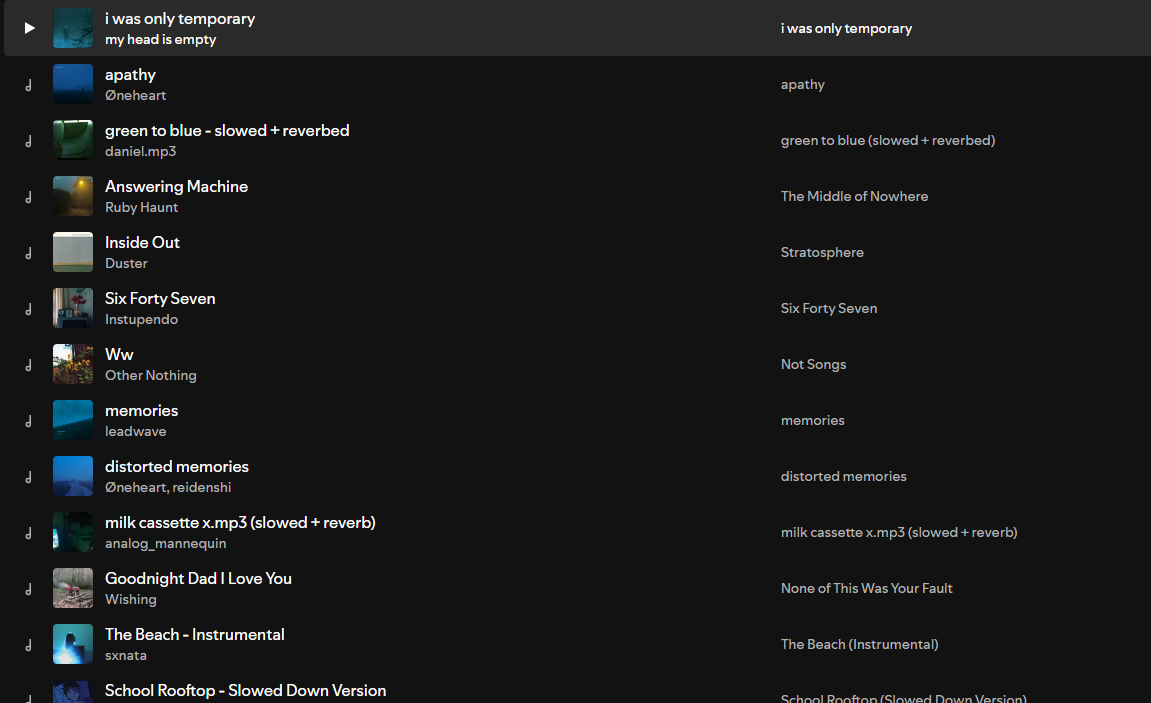Click the cover art of "The Beach - Instrumental"
1151x703 pixels.
click(73, 644)
